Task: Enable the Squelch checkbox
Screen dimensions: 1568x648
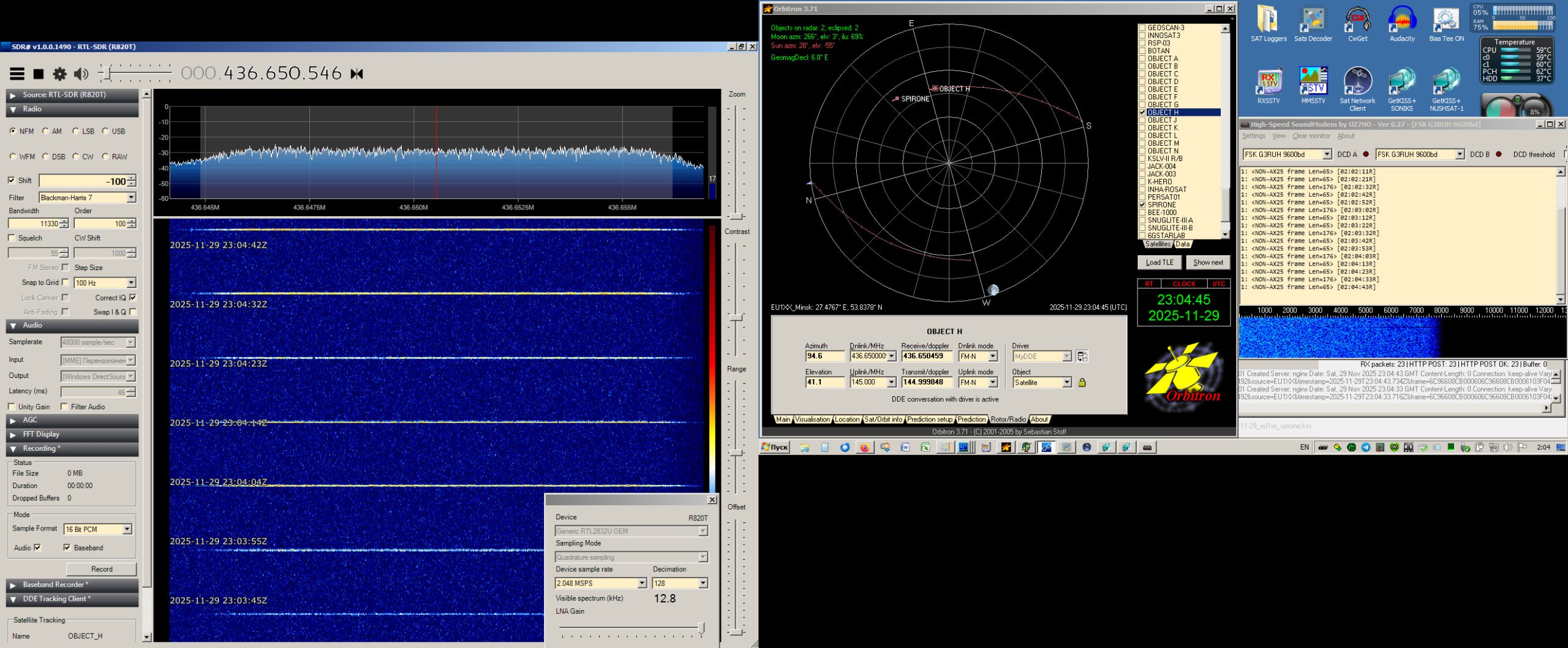Action: [x=12, y=238]
